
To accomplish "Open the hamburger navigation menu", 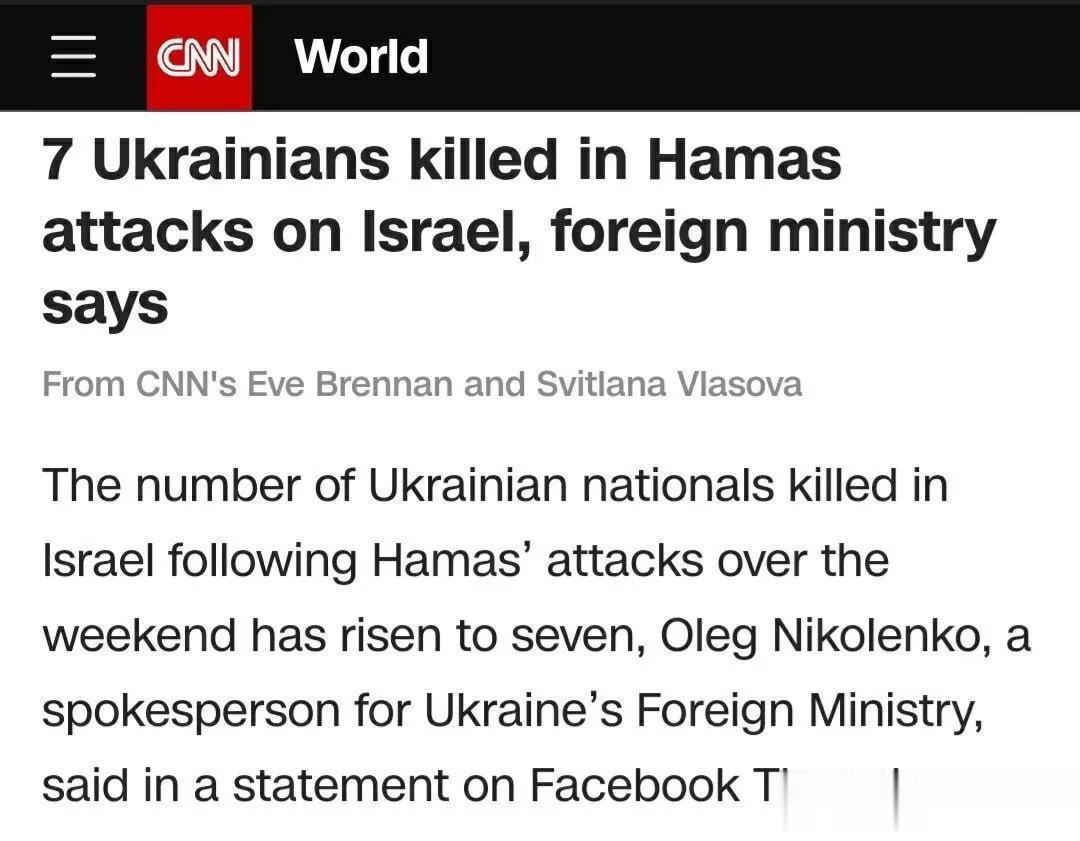I will click(73, 56).
